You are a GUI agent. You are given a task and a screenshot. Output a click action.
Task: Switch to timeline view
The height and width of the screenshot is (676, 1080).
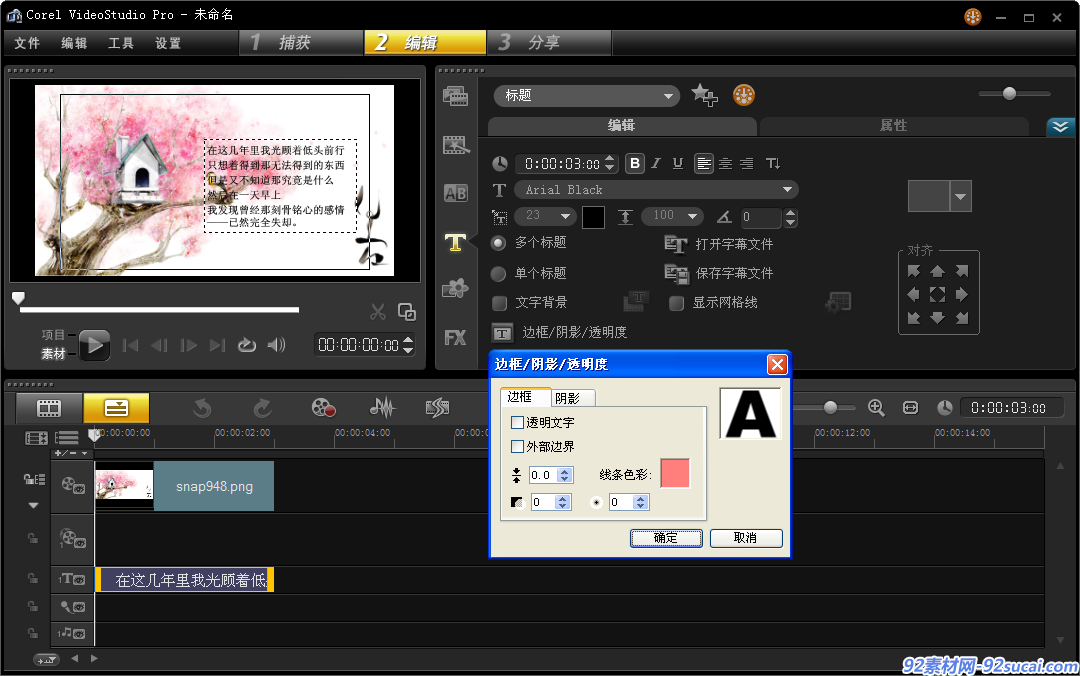coord(116,408)
